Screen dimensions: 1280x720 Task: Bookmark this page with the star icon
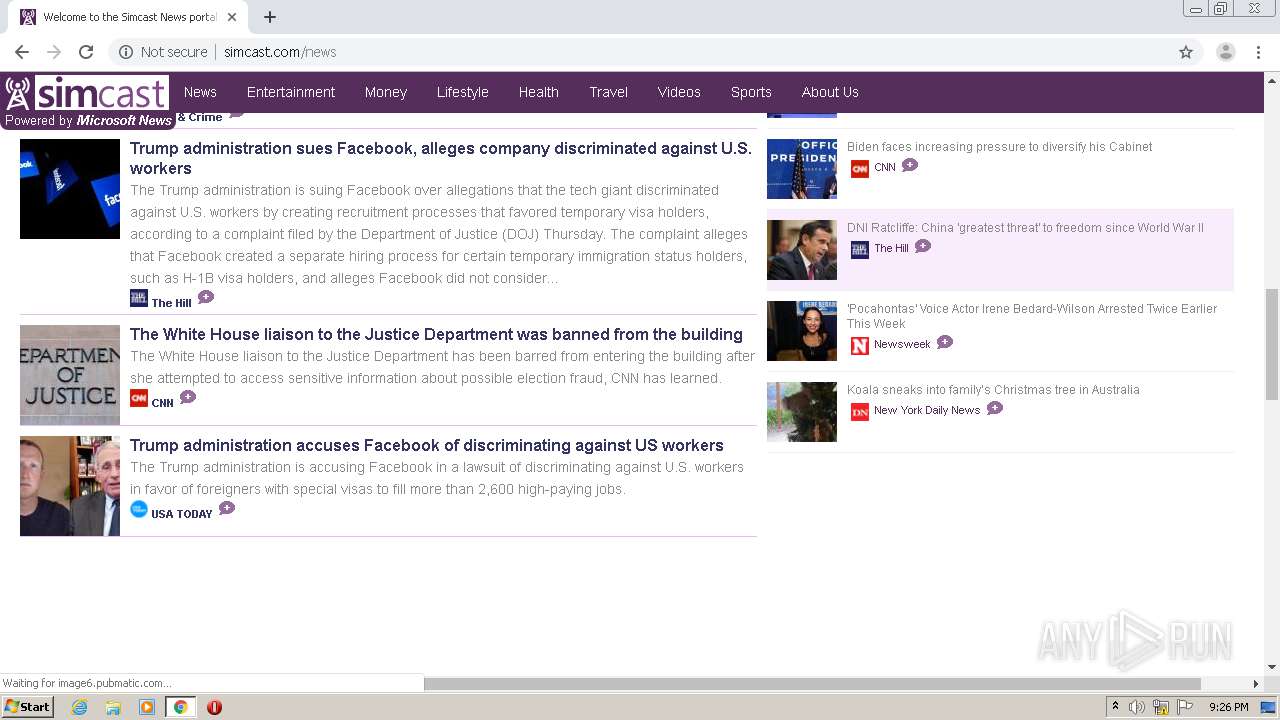pos(1186,52)
